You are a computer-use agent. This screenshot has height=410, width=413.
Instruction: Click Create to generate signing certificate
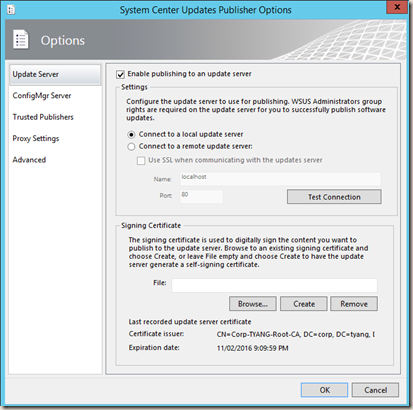click(304, 304)
